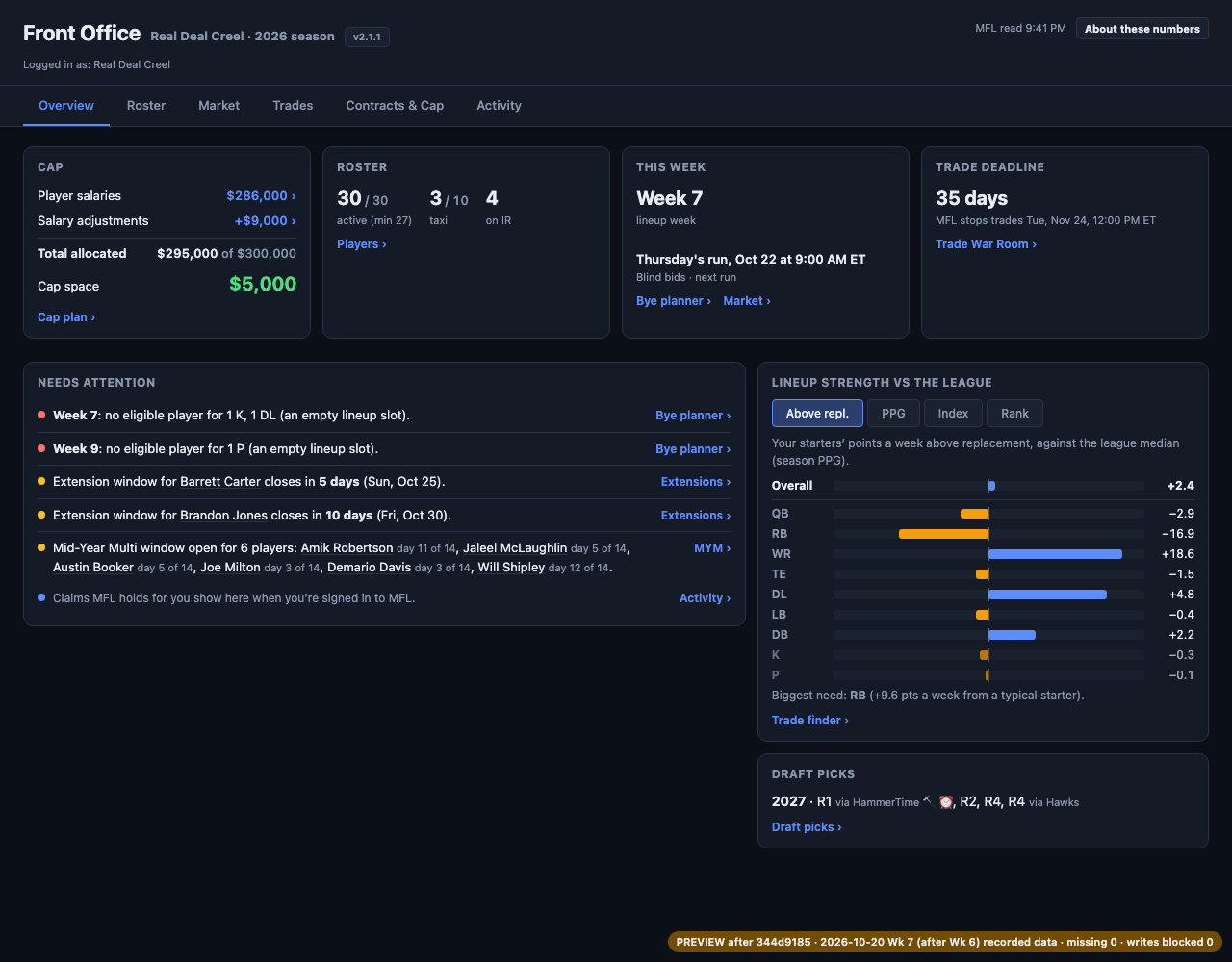
Task: Select the Rank view toggle
Action: click(x=1014, y=414)
